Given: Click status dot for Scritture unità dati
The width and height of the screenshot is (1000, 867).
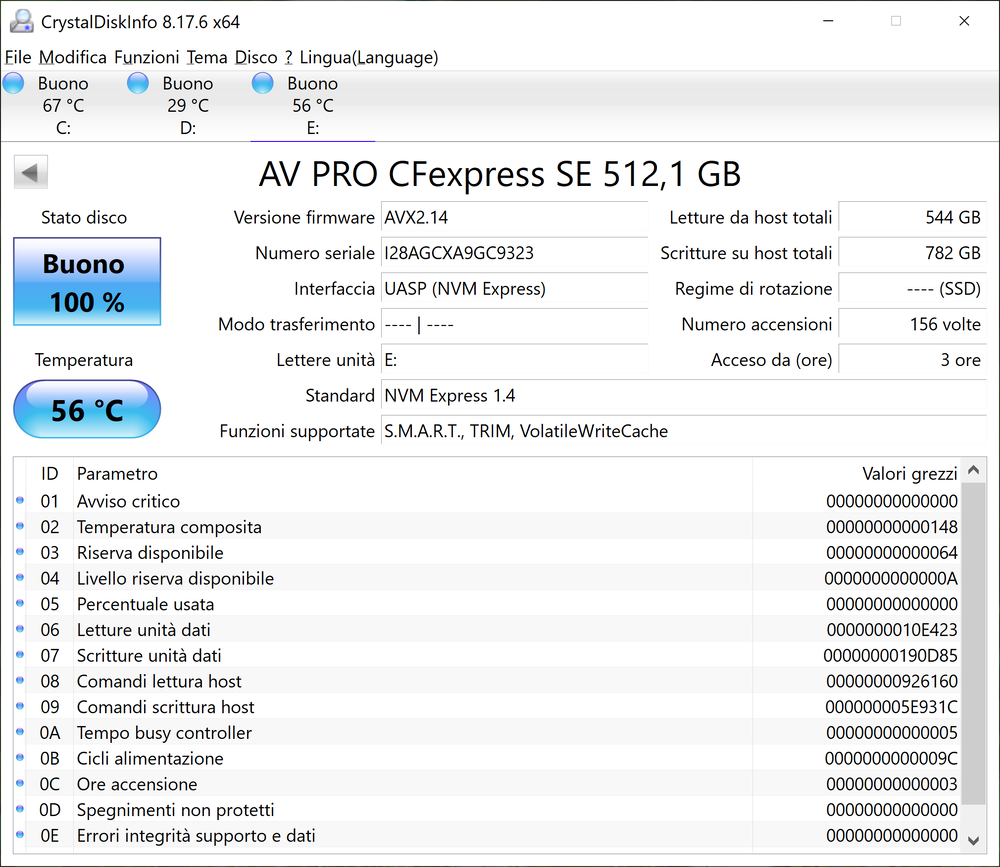Looking at the screenshot, I should [x=20, y=655].
